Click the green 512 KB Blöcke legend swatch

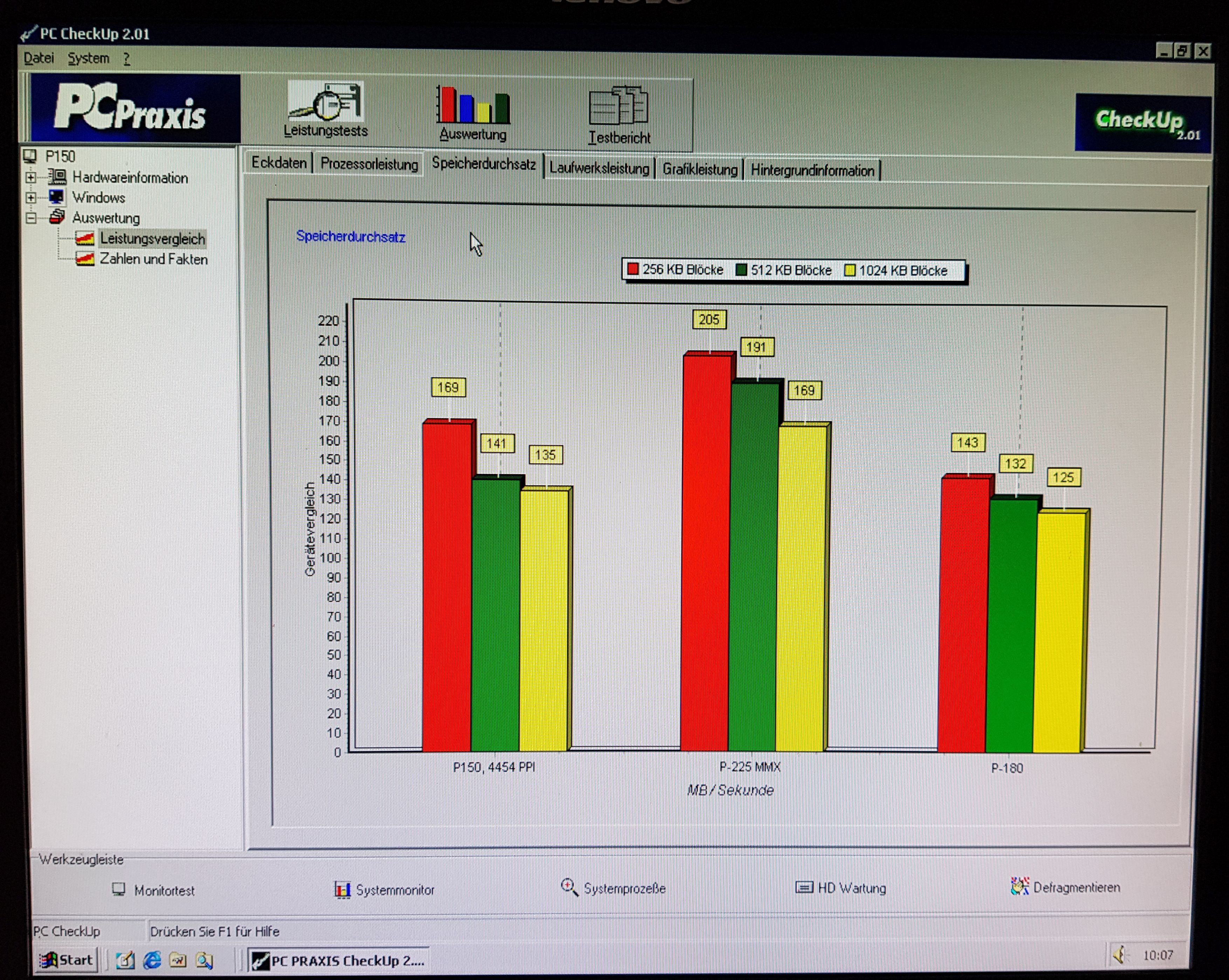click(x=741, y=269)
